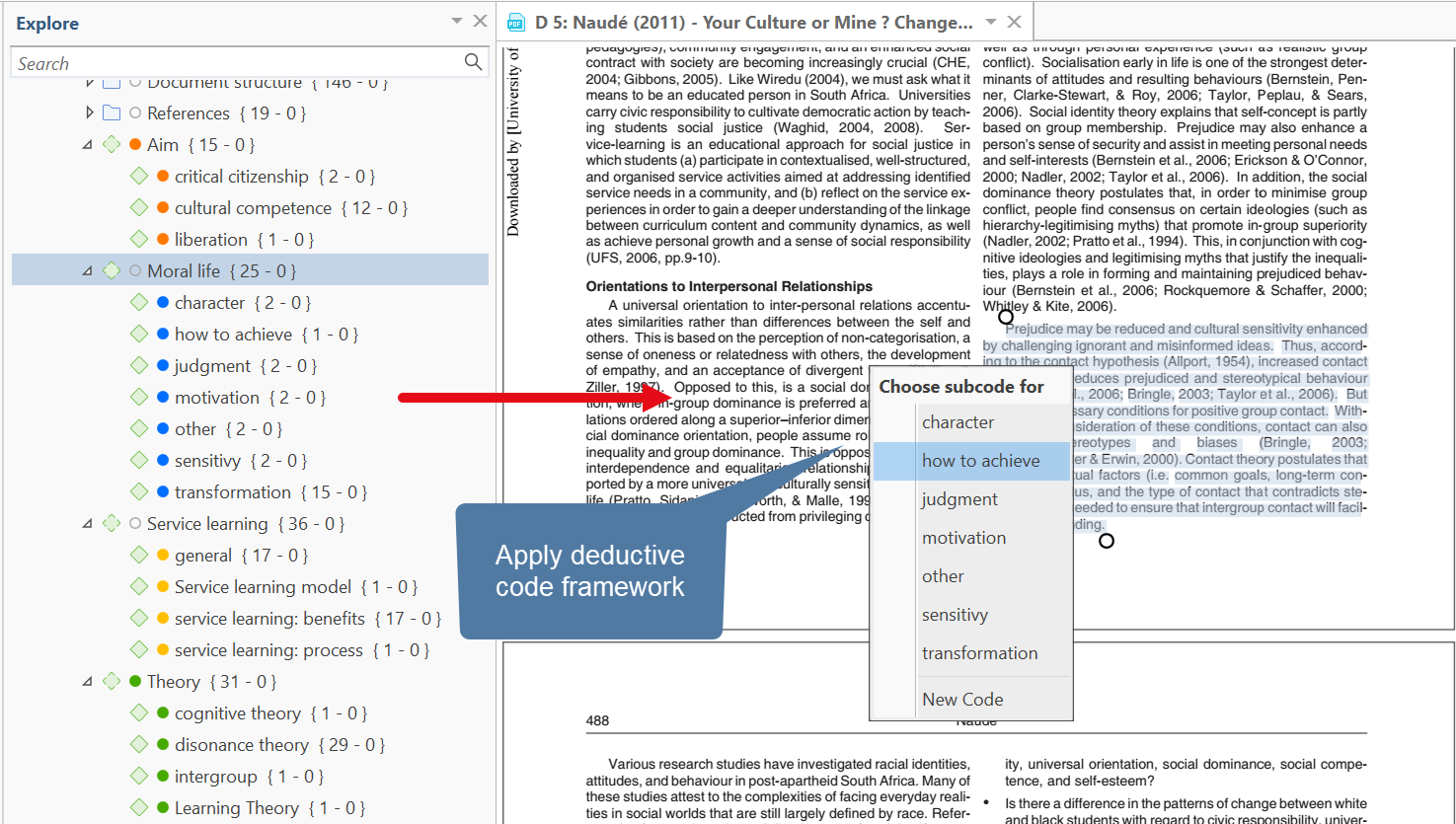The image size is (1456, 824).
Task: Click the green diamond icon beside cultural competence
Action: click(x=139, y=208)
